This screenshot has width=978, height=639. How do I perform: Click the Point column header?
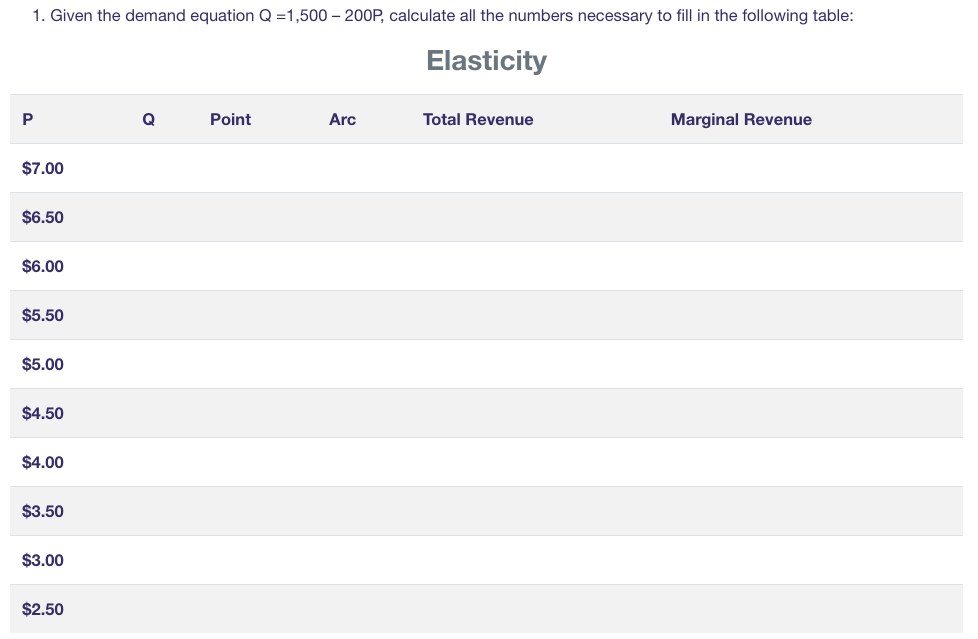tap(230, 119)
